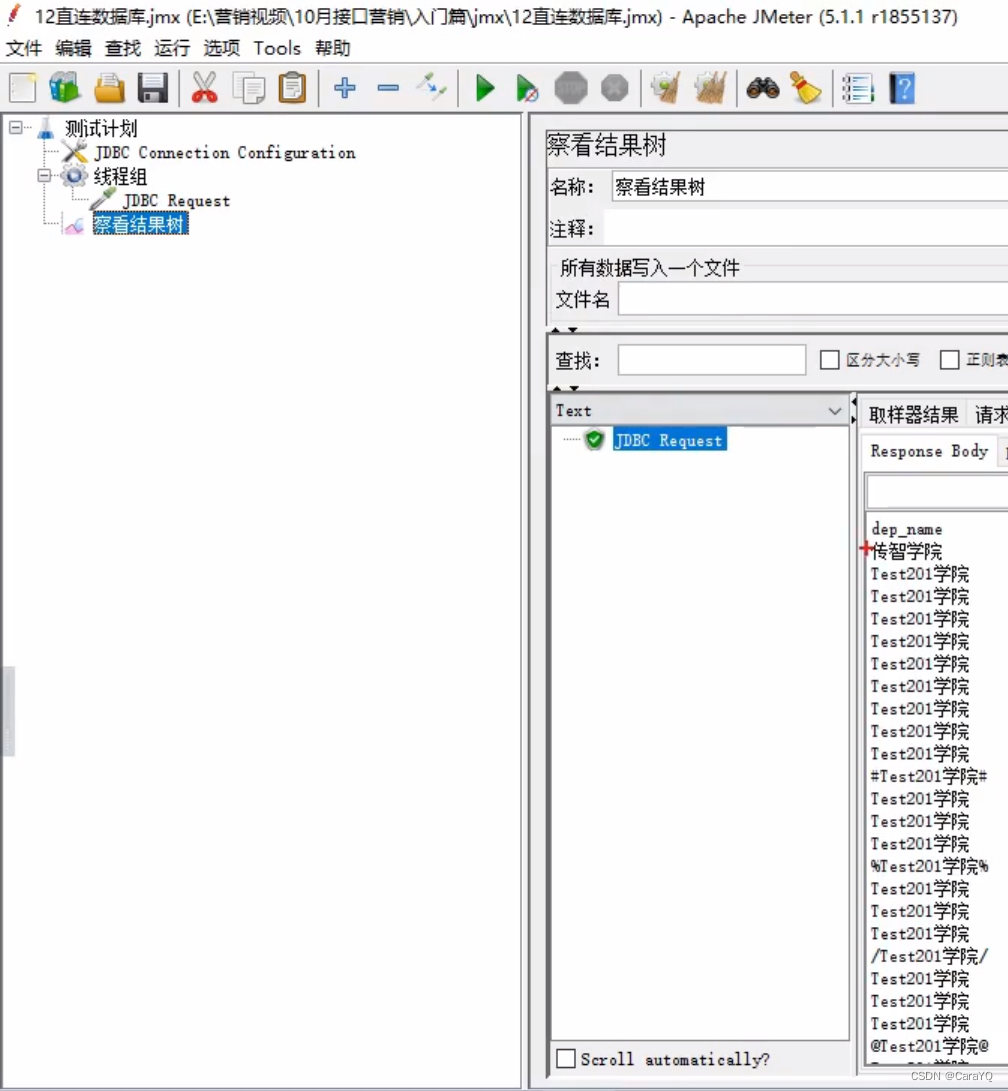Viewport: 1008px width, 1091px height.
Task: Open Search with binoculars icon
Action: [x=762, y=88]
